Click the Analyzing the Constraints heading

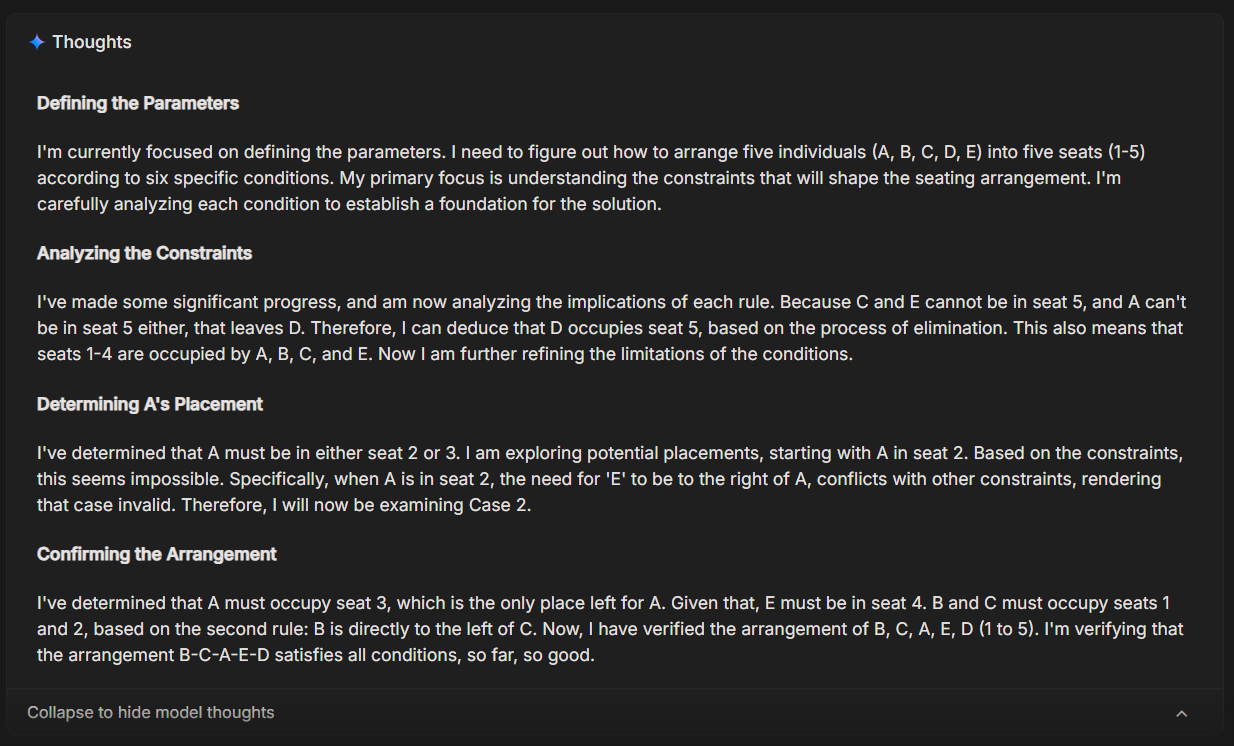coord(144,253)
